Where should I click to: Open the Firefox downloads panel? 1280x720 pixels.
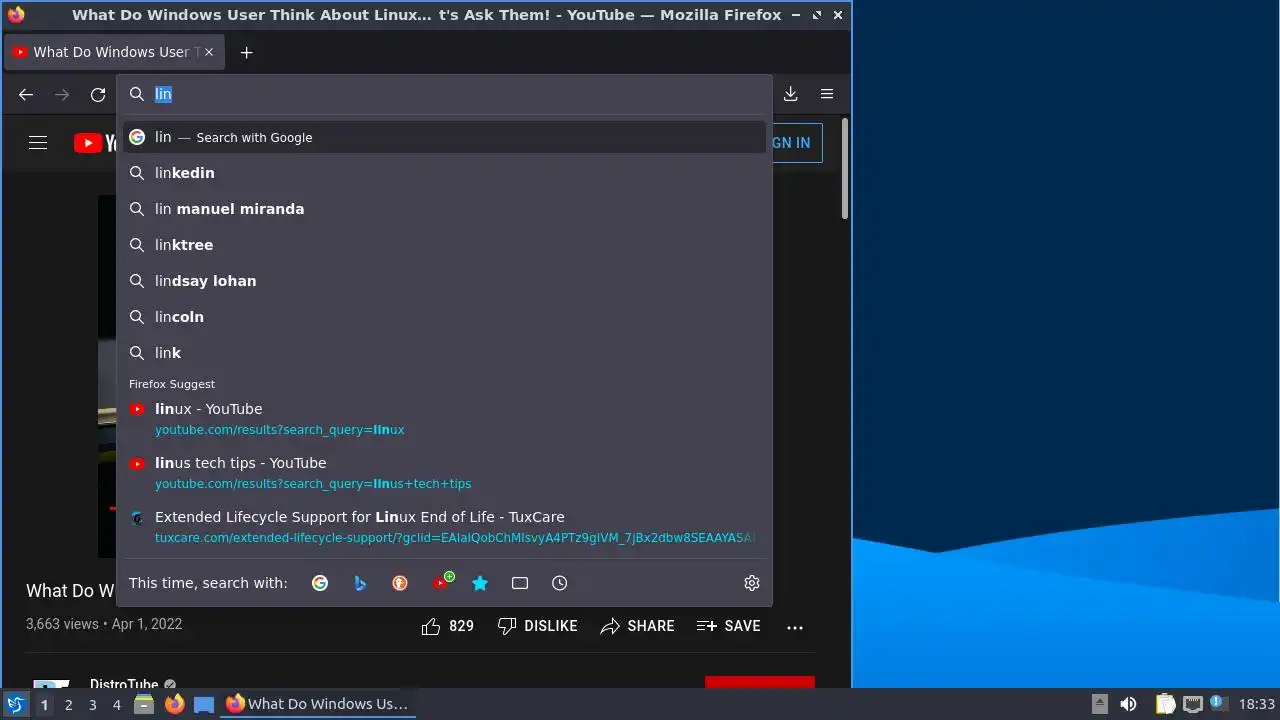(x=790, y=94)
